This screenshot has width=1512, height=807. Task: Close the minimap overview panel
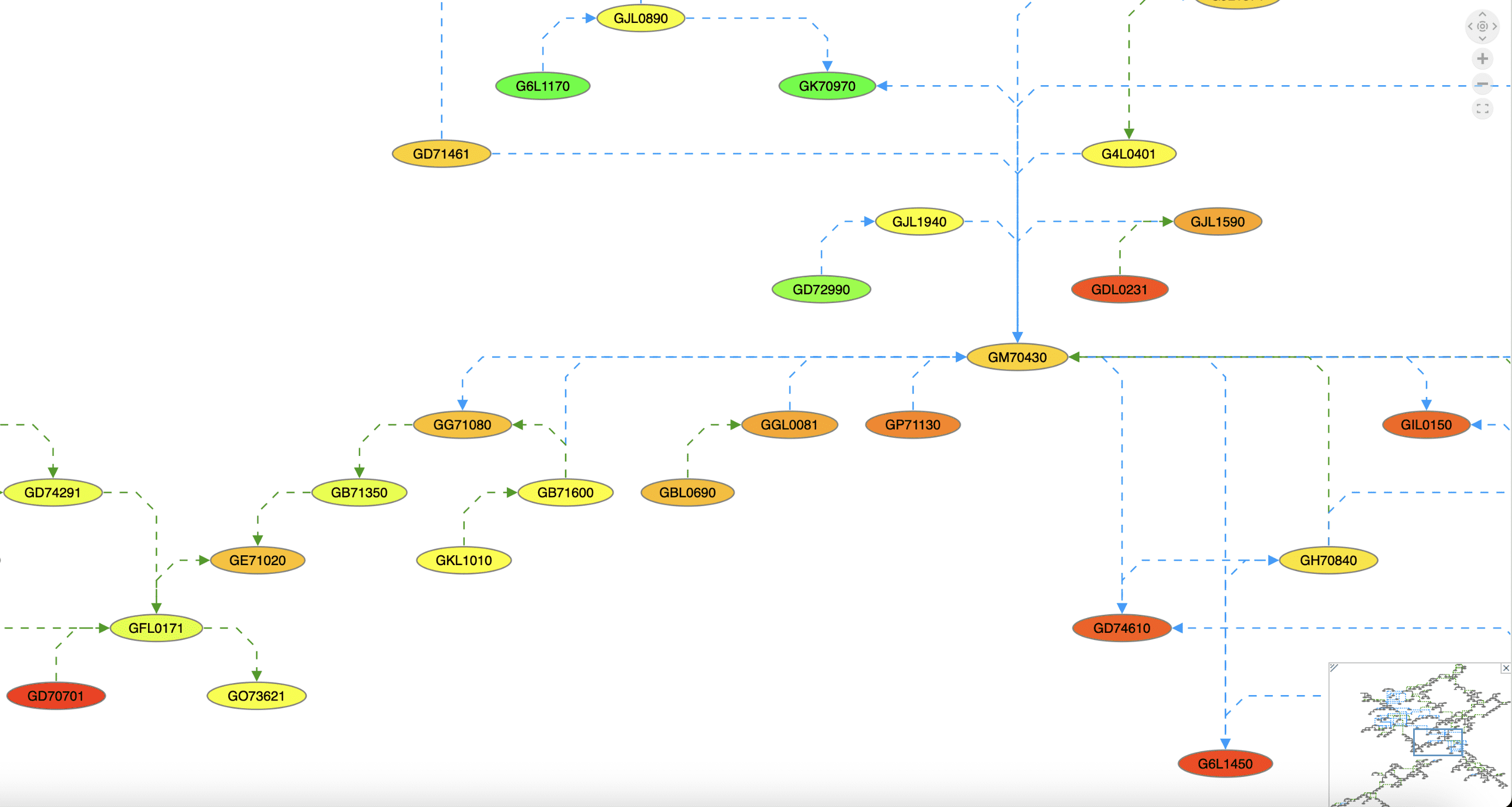[1505, 668]
